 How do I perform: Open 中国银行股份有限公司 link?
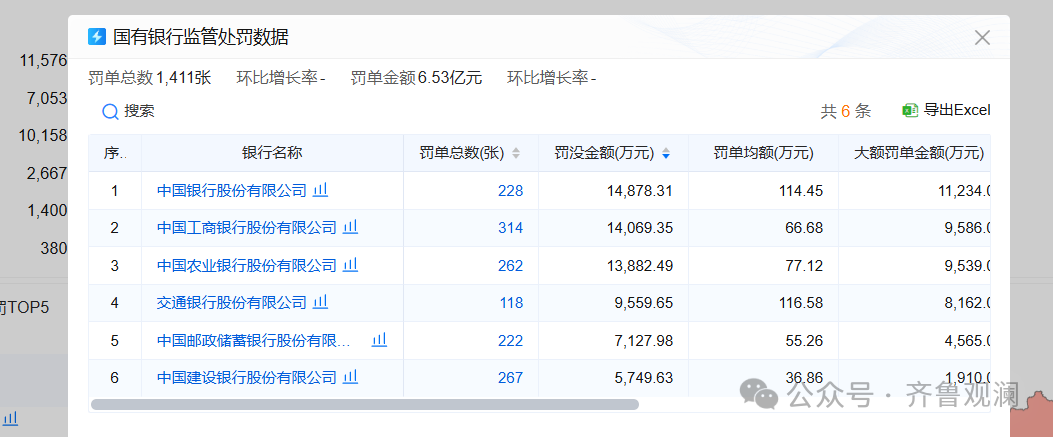(232, 190)
